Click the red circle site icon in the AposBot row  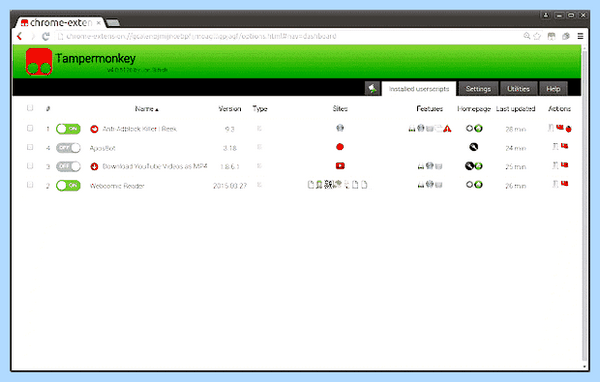point(340,147)
